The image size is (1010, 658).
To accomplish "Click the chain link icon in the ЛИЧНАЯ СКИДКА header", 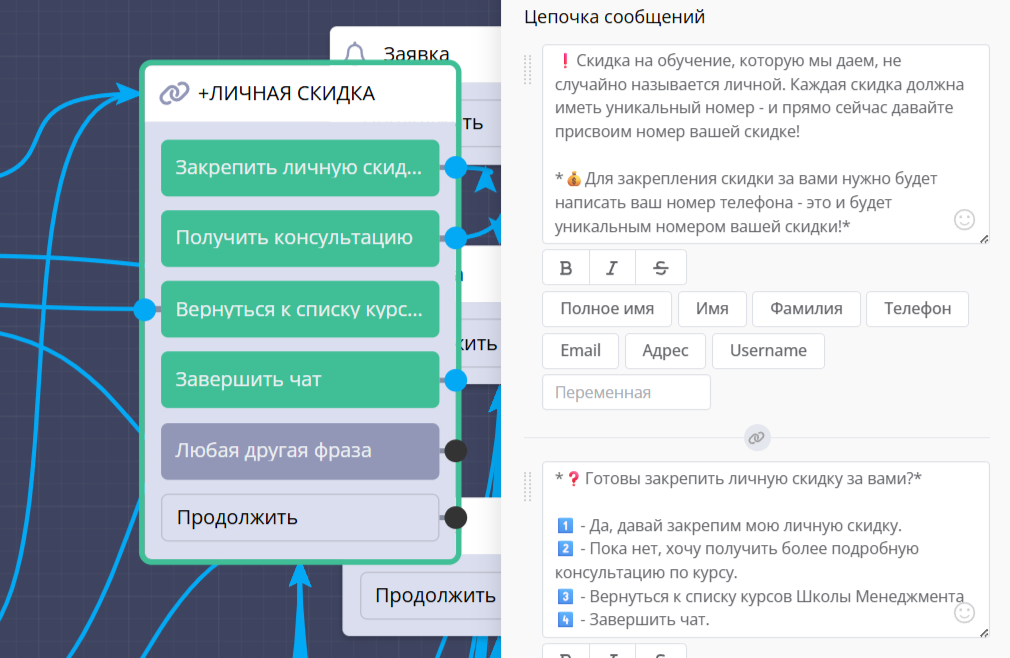I will tap(175, 93).
